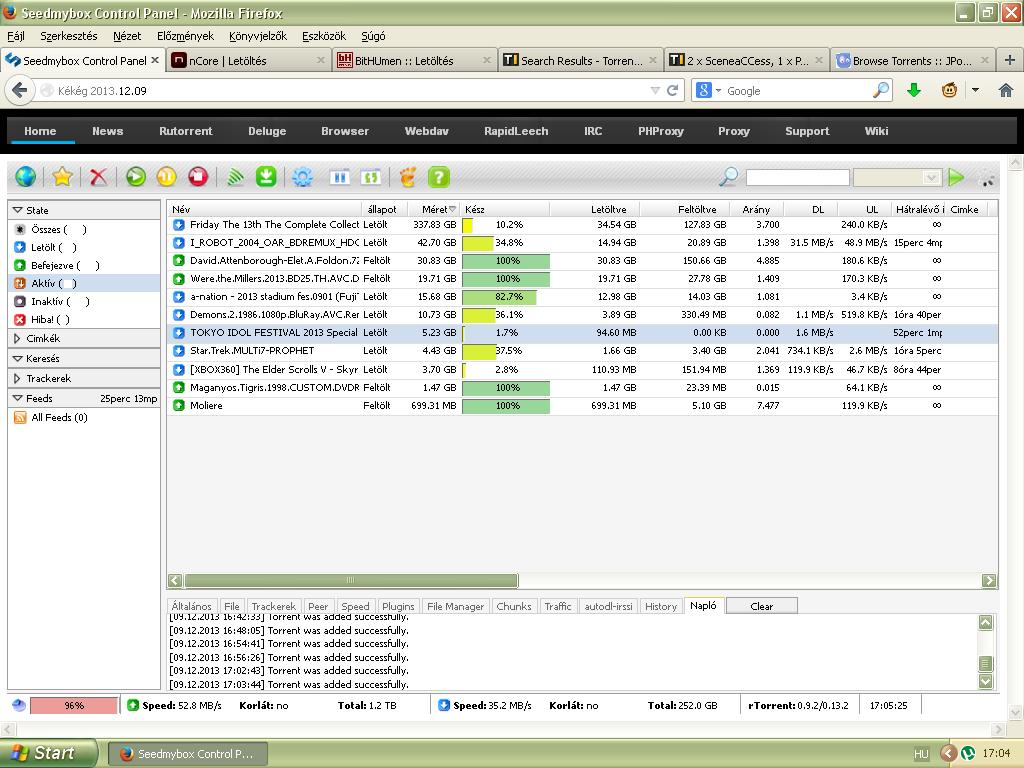Click the Google search magnifier icon
Viewport: 1024px width, 768px height.
tap(881, 90)
